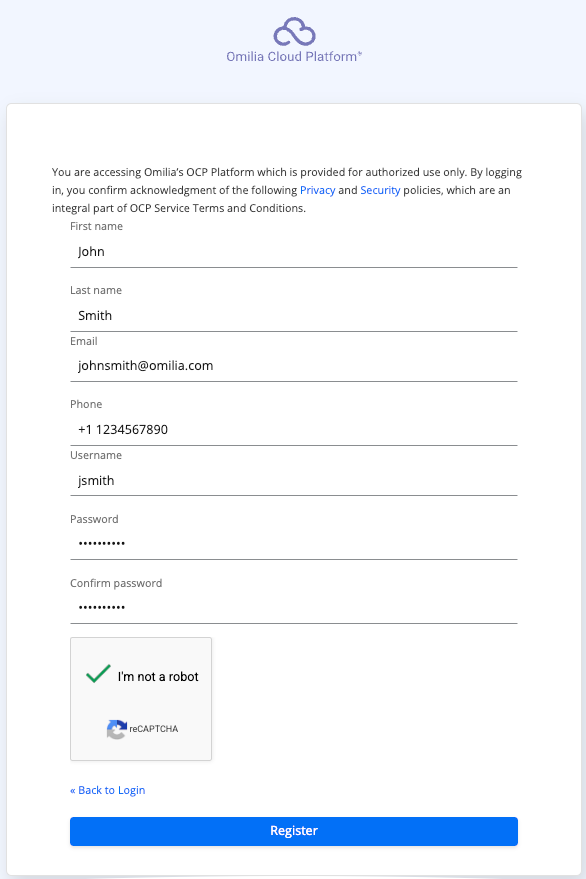Go back via Back to Login link
The width and height of the screenshot is (586, 879).
click(108, 790)
